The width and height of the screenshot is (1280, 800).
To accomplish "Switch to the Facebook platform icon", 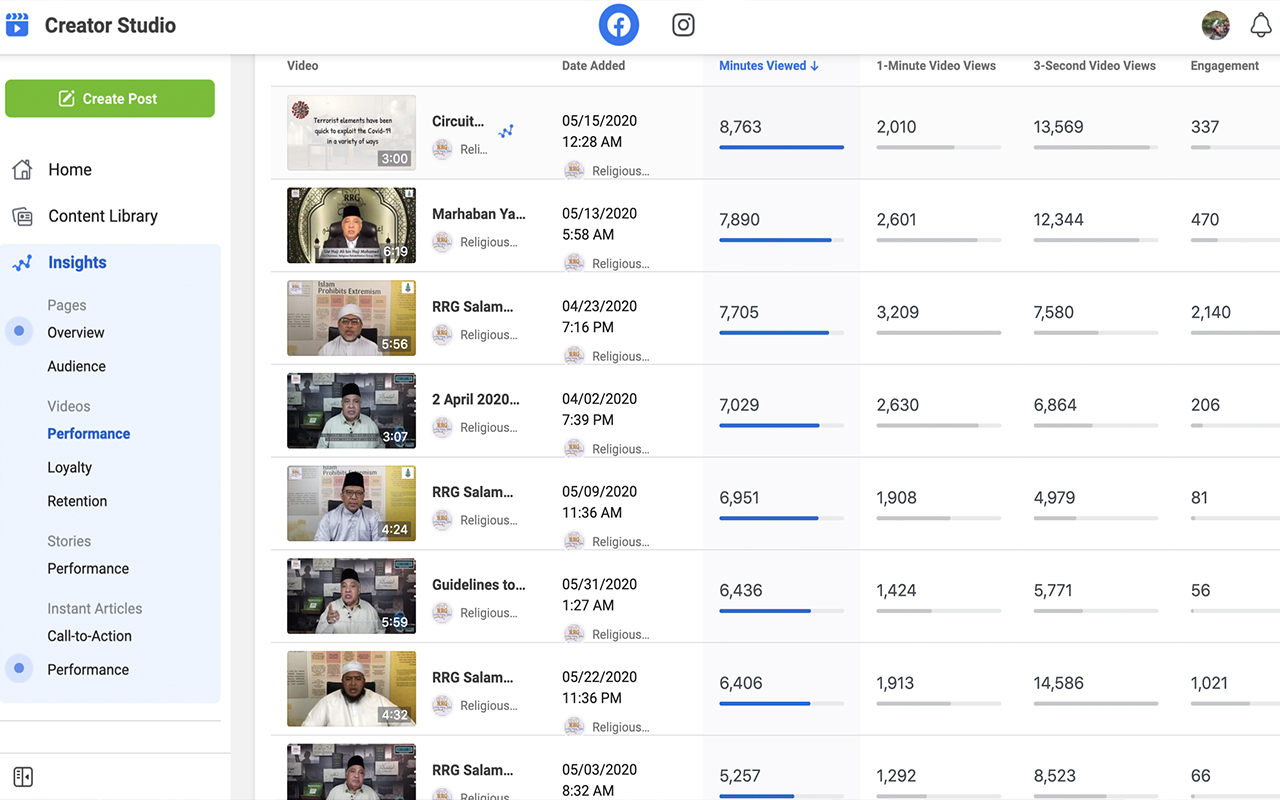I will [619, 25].
